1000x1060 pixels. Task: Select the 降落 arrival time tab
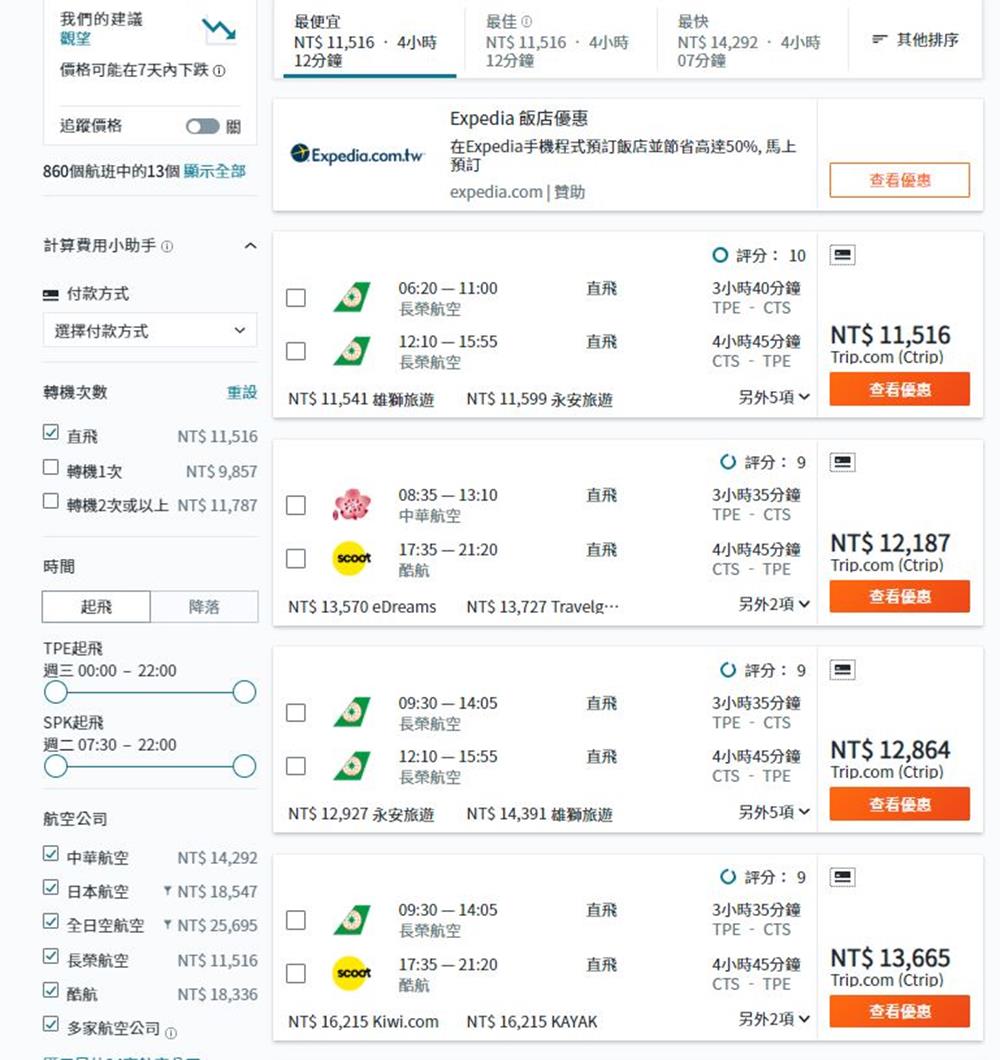[204, 607]
